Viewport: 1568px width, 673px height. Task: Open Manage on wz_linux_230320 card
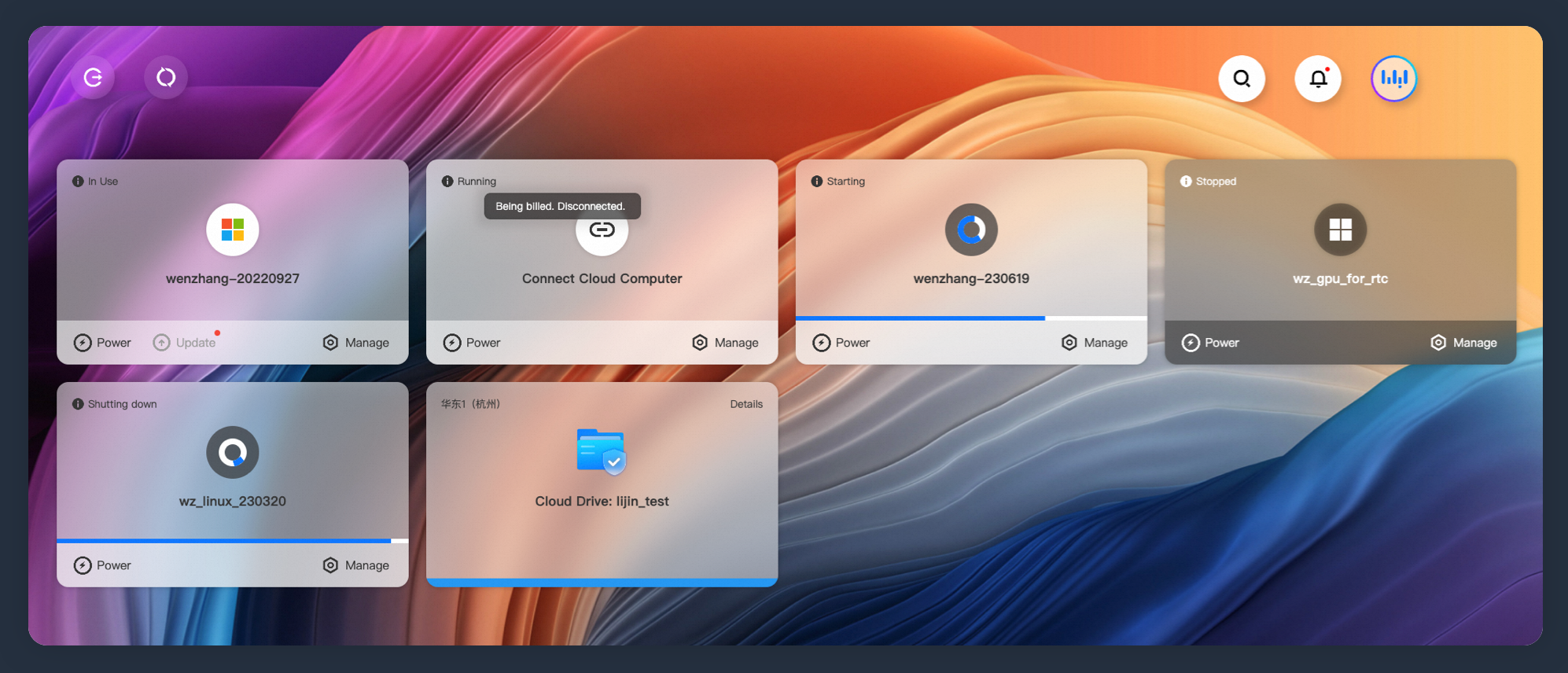[x=355, y=565]
